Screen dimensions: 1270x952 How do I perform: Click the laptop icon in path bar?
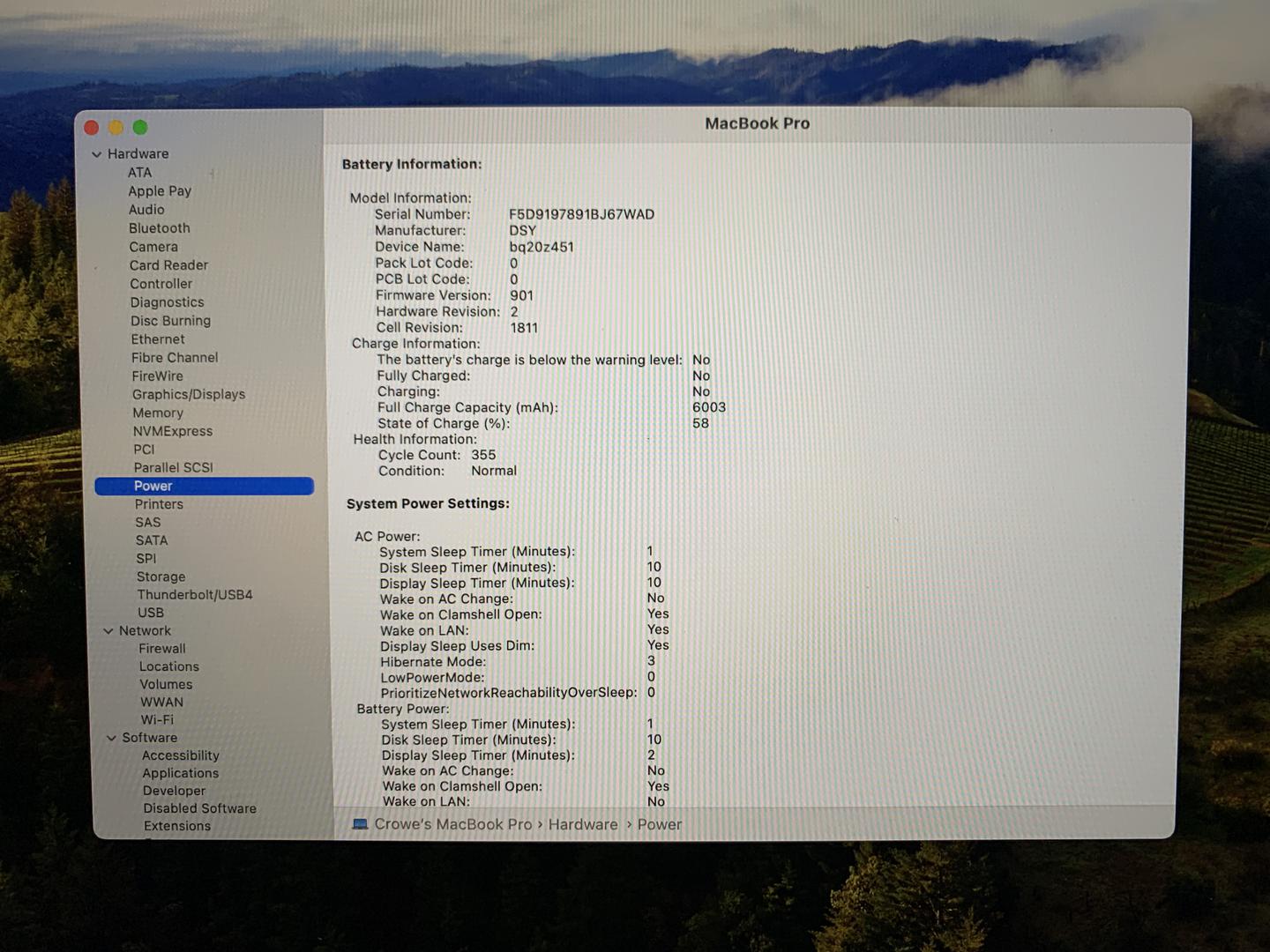360,824
